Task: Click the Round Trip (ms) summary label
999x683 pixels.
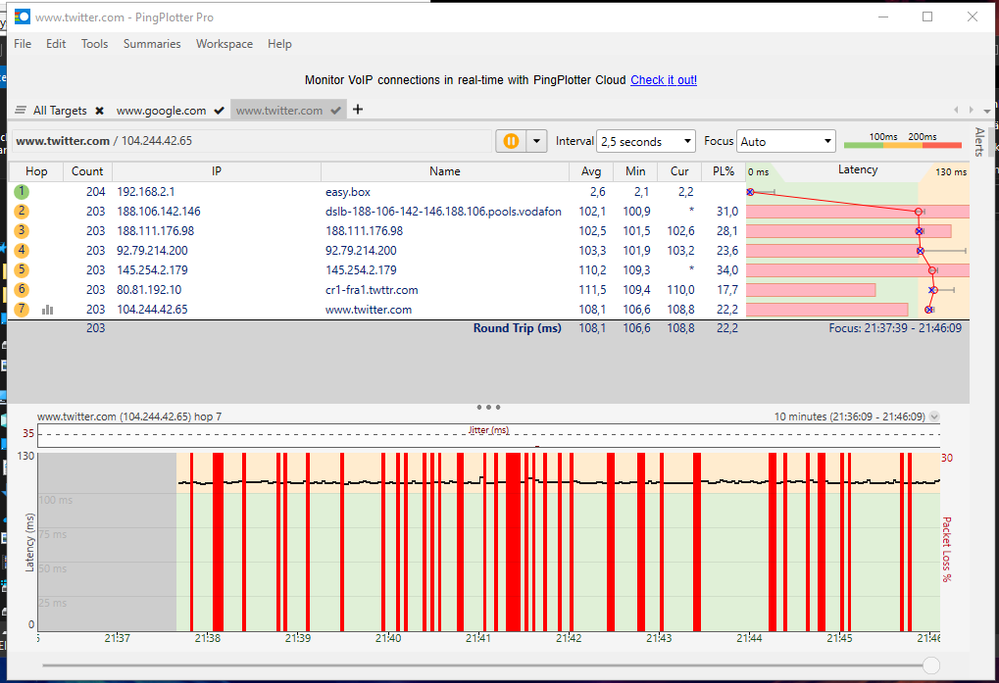Action: click(x=517, y=328)
